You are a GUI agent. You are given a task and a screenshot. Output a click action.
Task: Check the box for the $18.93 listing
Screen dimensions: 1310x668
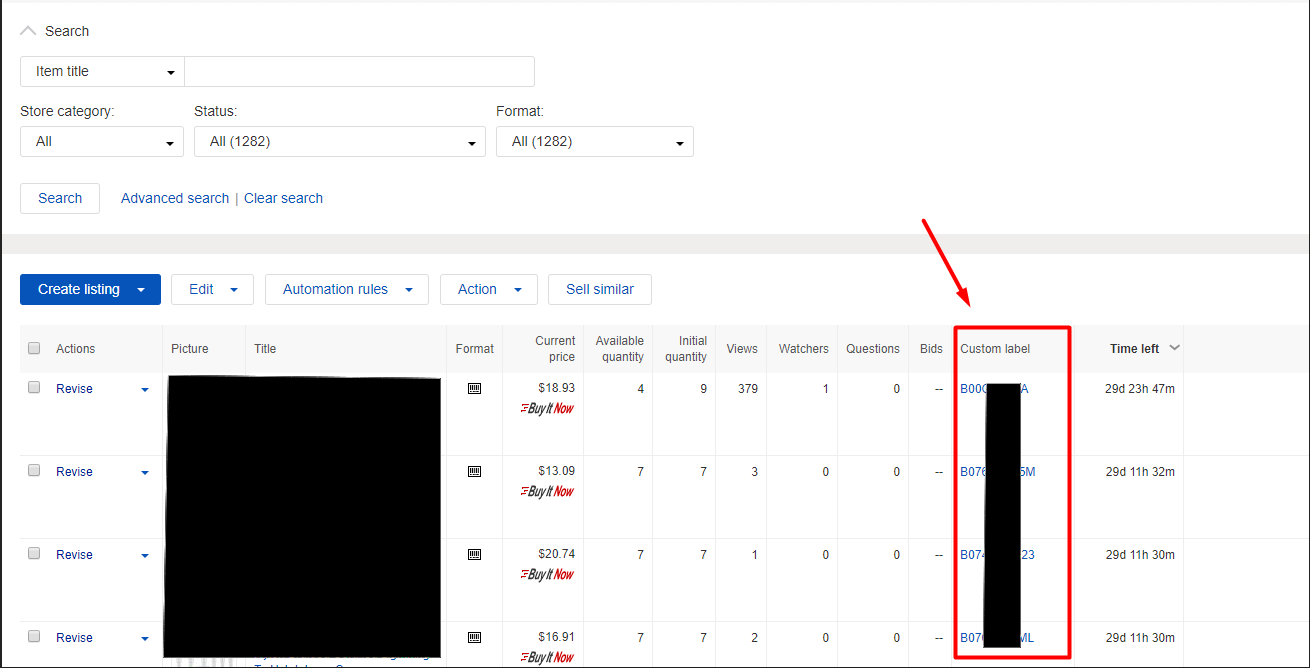pyautogui.click(x=34, y=387)
